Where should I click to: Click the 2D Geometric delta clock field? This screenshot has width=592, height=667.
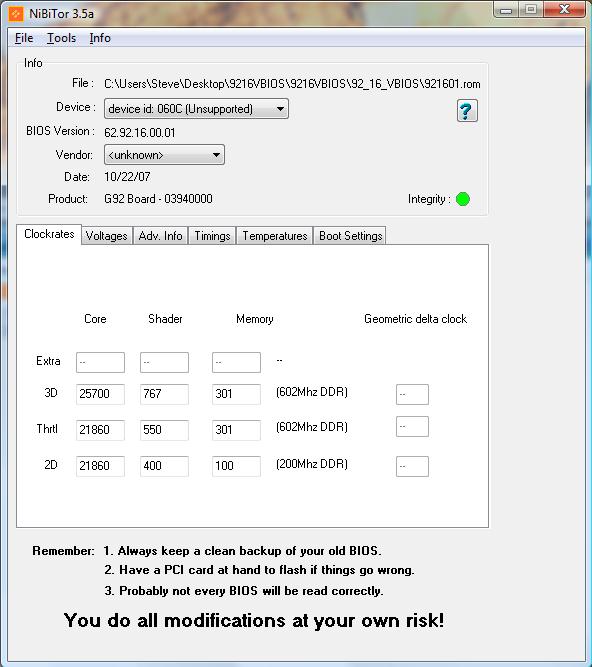coord(412,466)
